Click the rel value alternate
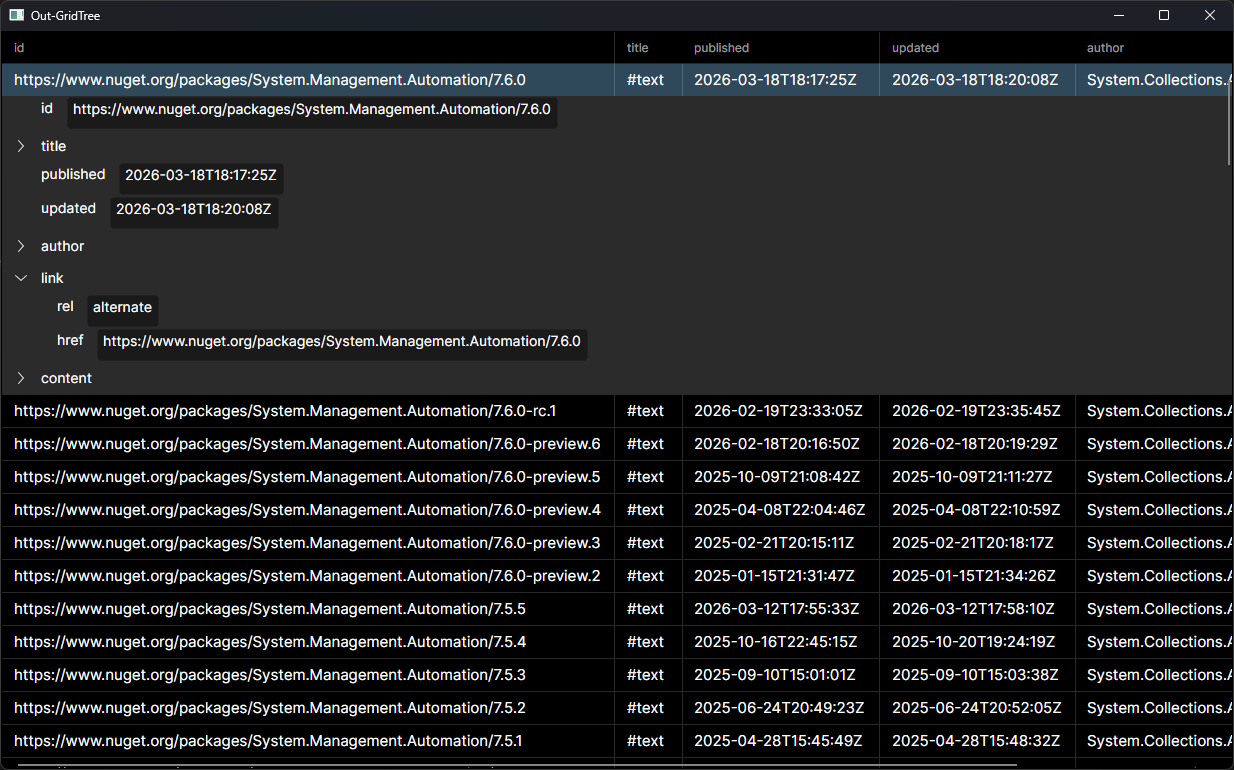 (x=122, y=308)
